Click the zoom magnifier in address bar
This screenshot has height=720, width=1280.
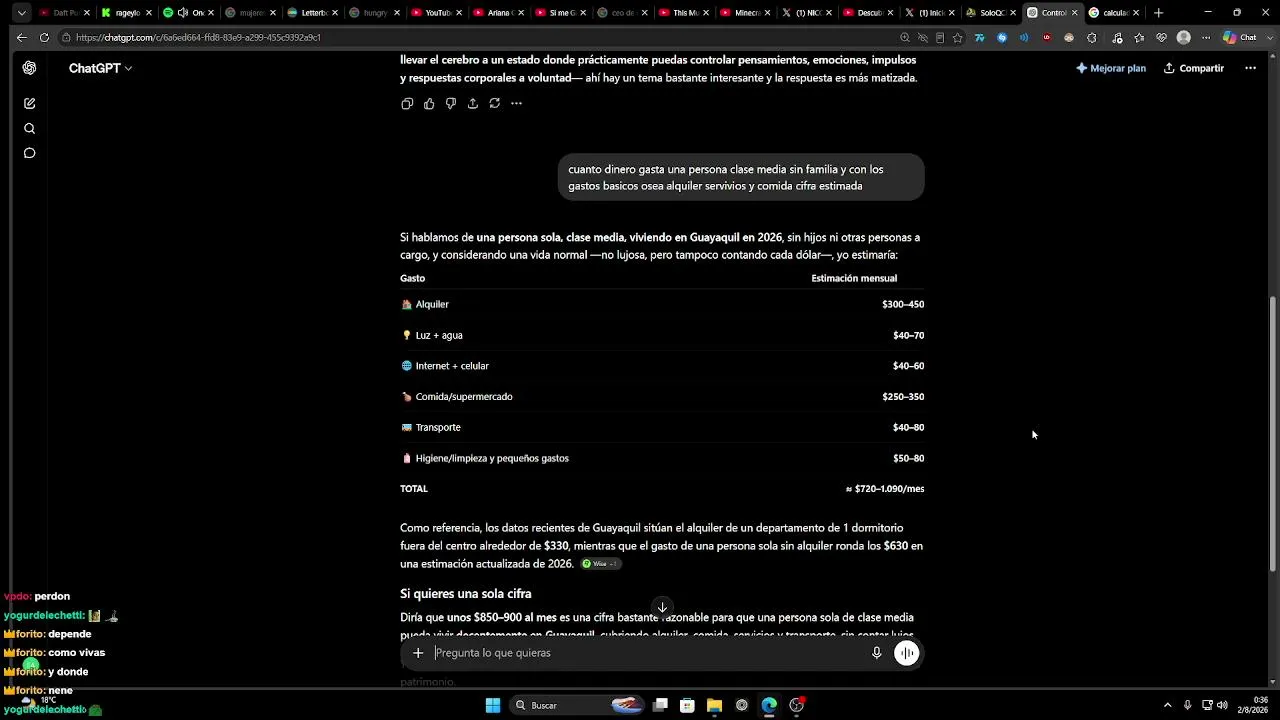(905, 37)
